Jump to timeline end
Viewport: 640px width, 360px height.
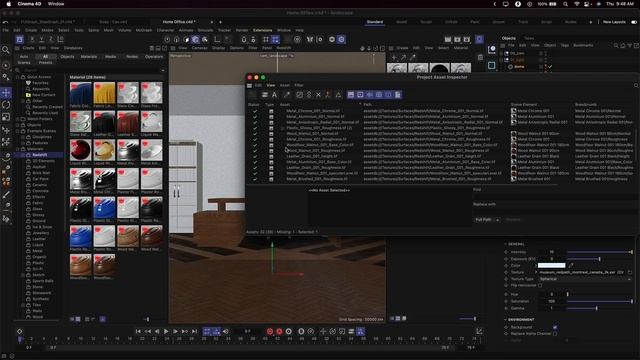194,331
